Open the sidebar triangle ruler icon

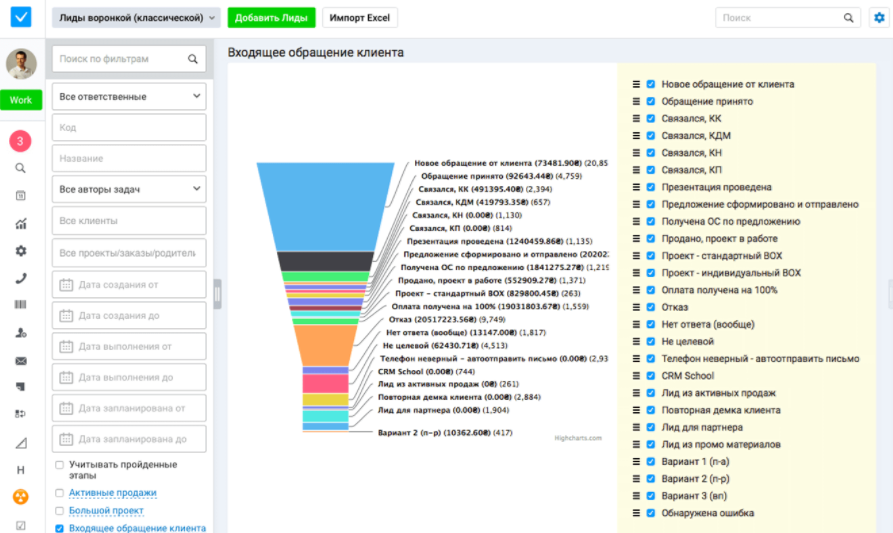click(x=21, y=443)
